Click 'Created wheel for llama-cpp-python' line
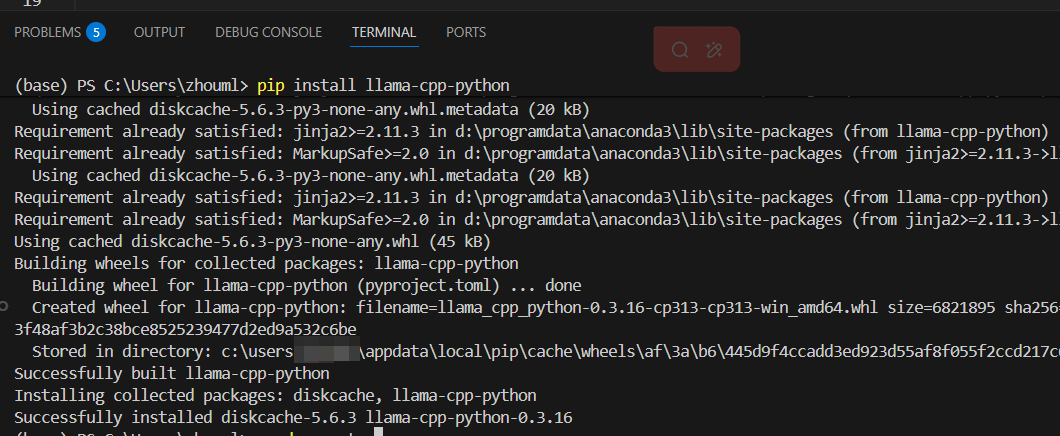 (x=546, y=308)
